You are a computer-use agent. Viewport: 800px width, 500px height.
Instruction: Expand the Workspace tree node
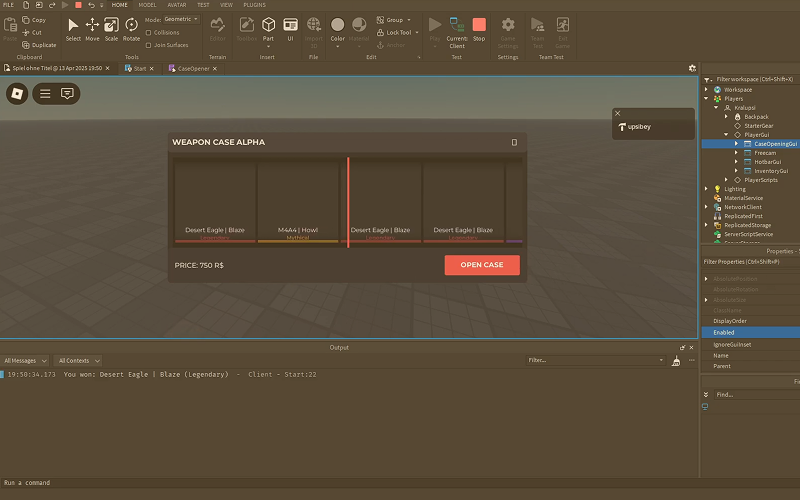pyautogui.click(x=707, y=90)
